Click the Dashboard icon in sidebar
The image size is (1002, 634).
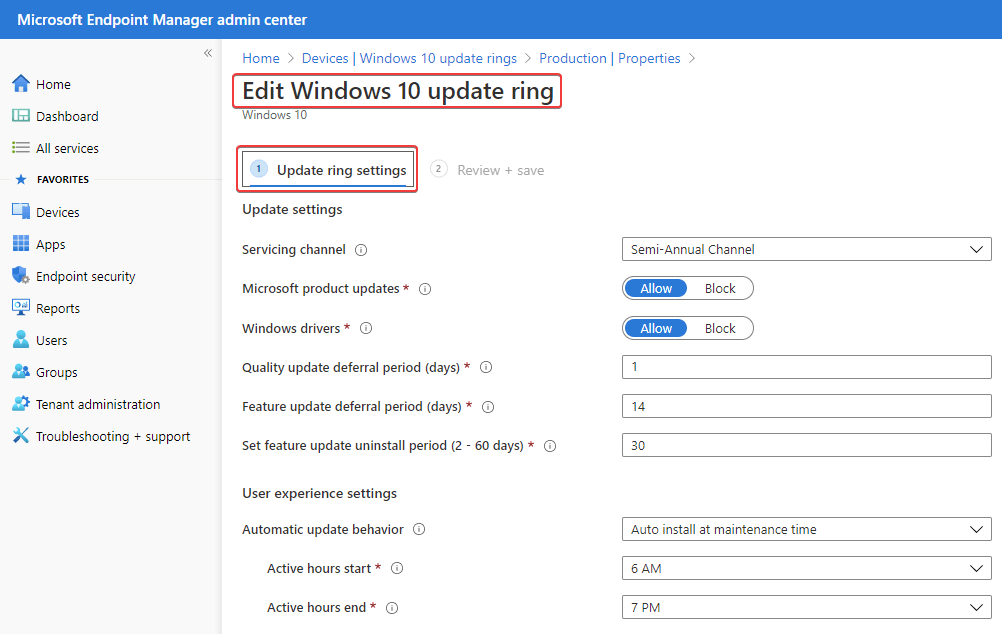coord(20,116)
